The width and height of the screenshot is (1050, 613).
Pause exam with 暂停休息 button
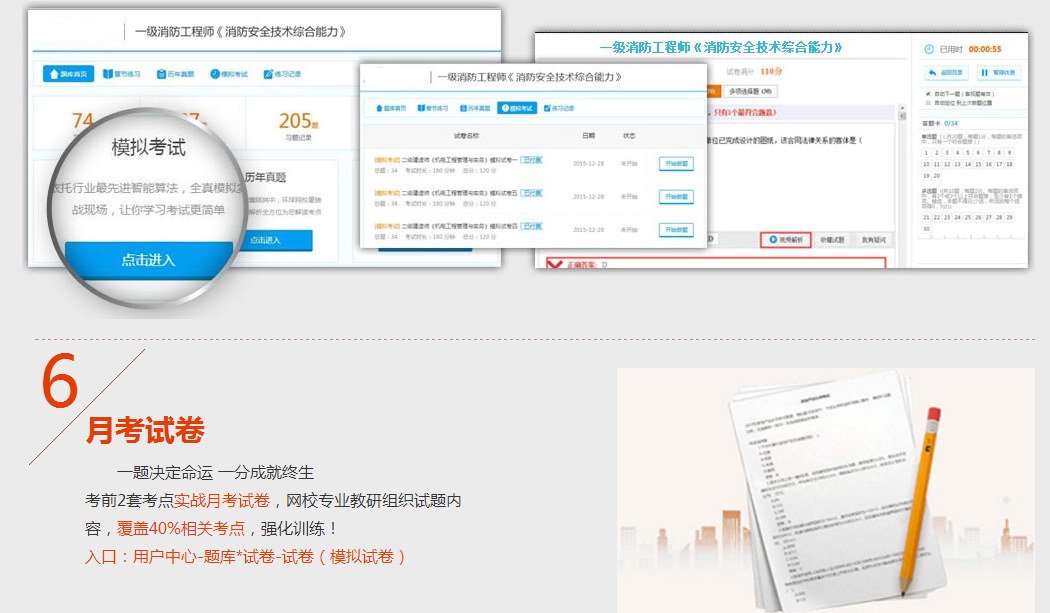click(x=997, y=73)
